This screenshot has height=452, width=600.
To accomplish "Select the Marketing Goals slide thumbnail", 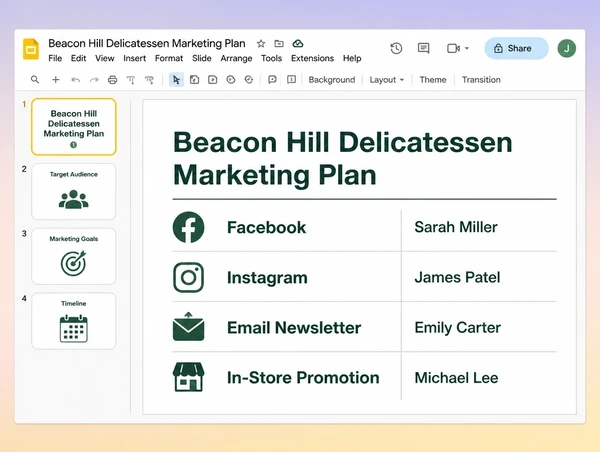I will coord(74,256).
